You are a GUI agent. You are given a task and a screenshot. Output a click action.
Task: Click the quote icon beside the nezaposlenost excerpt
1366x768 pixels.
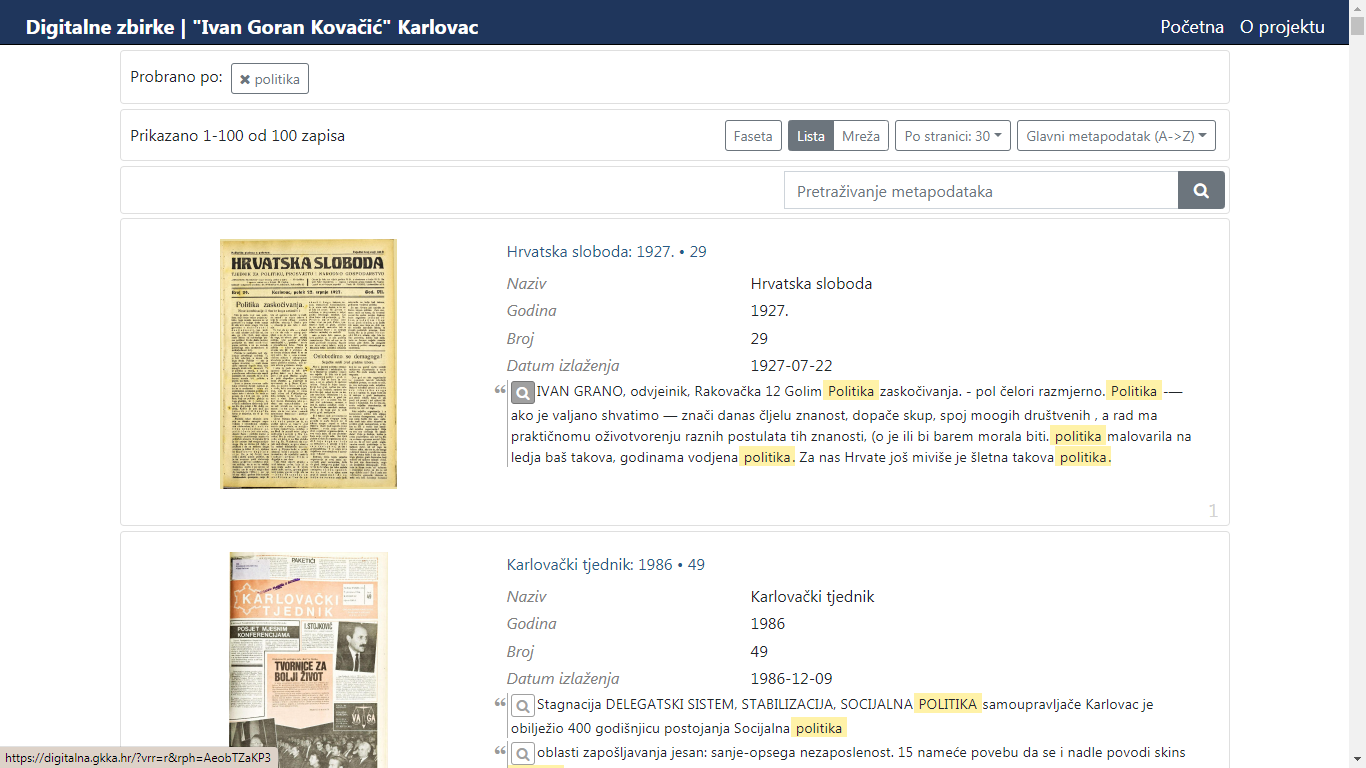pyautogui.click(x=501, y=753)
